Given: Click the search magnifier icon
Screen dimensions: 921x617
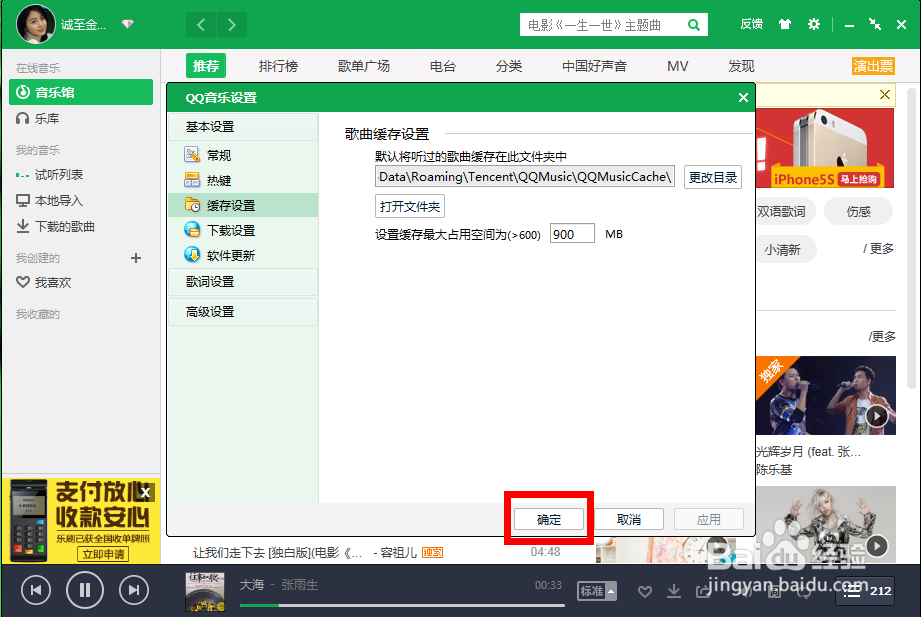Looking at the screenshot, I should click(694, 25).
